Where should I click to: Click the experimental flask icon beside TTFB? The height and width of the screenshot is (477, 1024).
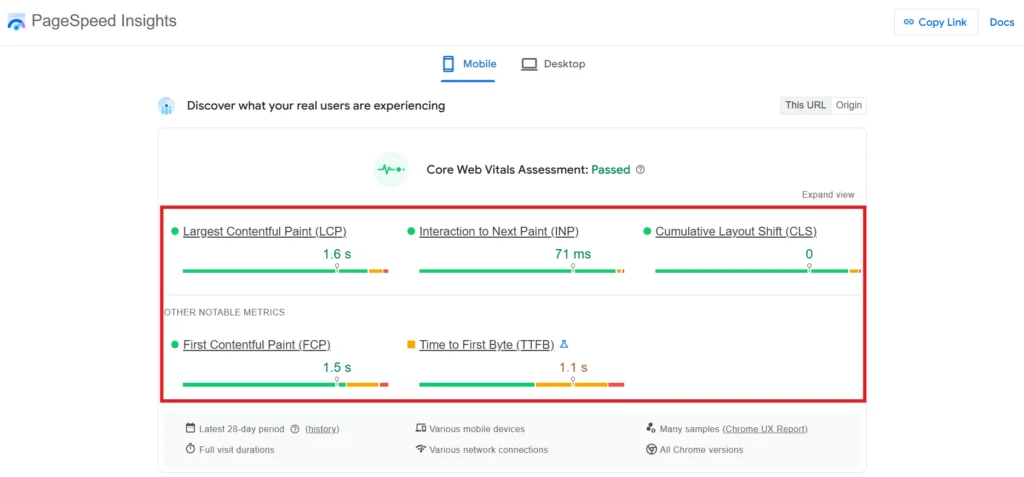coord(564,344)
